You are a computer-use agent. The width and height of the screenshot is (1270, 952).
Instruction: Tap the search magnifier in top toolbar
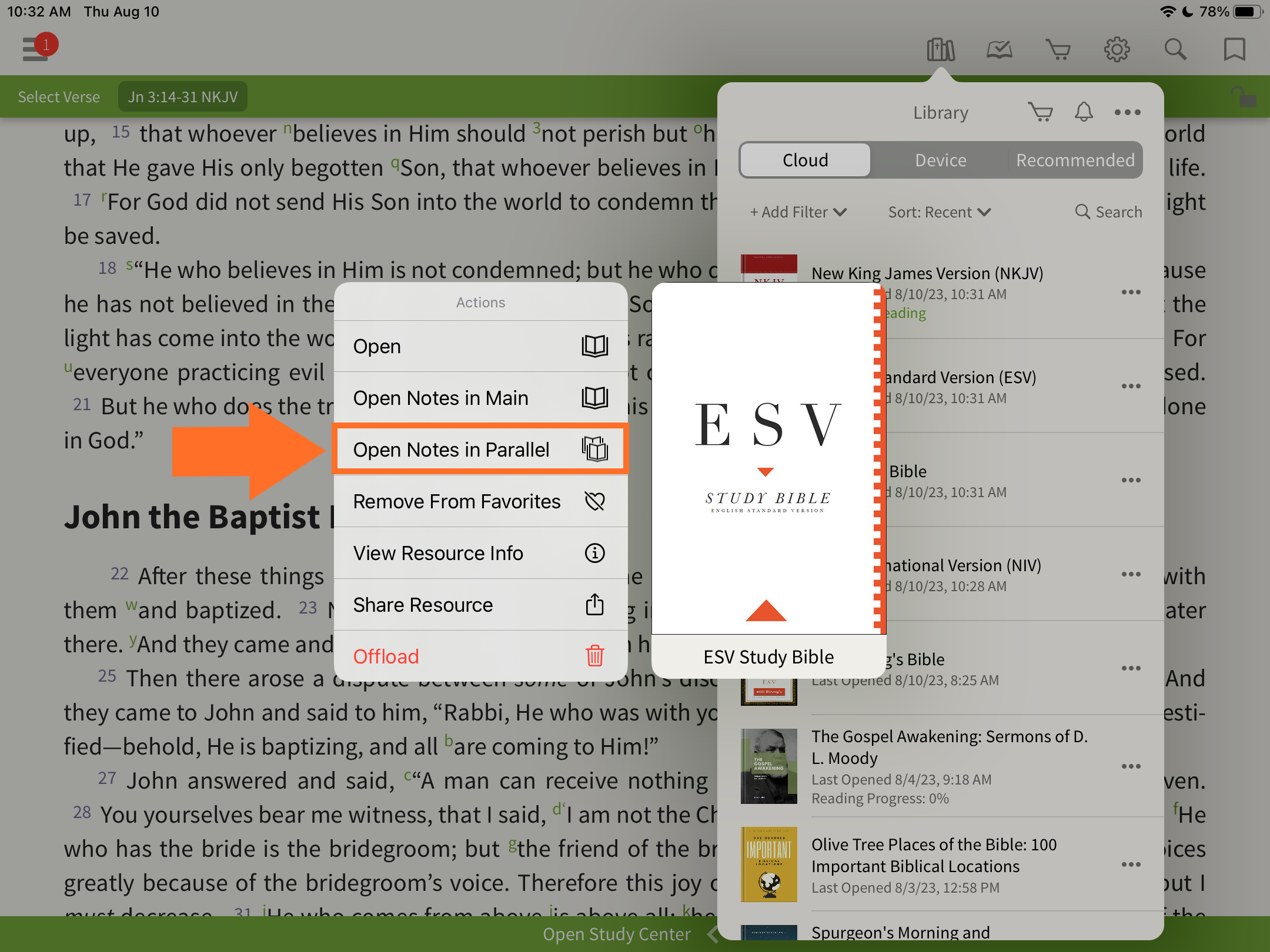point(1176,49)
